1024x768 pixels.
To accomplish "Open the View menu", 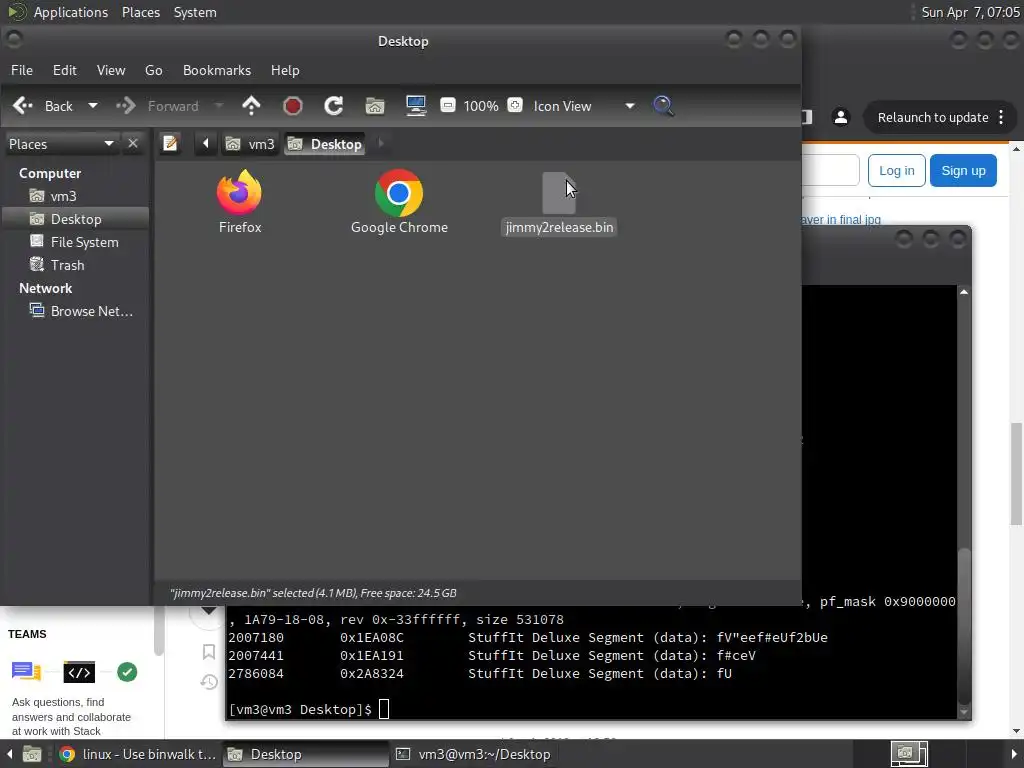I will pos(111,70).
